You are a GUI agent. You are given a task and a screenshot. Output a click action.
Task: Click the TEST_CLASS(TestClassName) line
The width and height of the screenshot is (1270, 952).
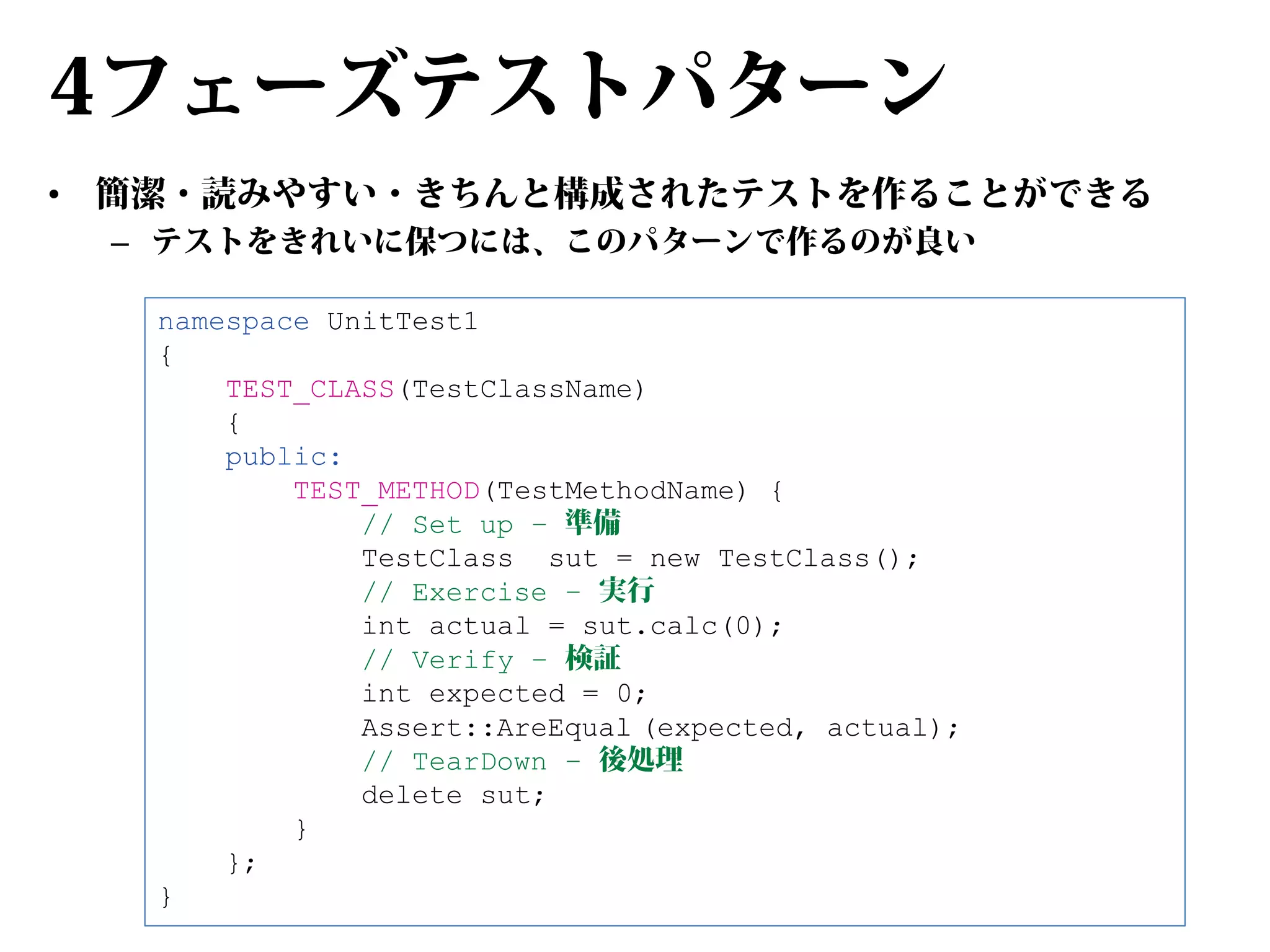(x=435, y=390)
